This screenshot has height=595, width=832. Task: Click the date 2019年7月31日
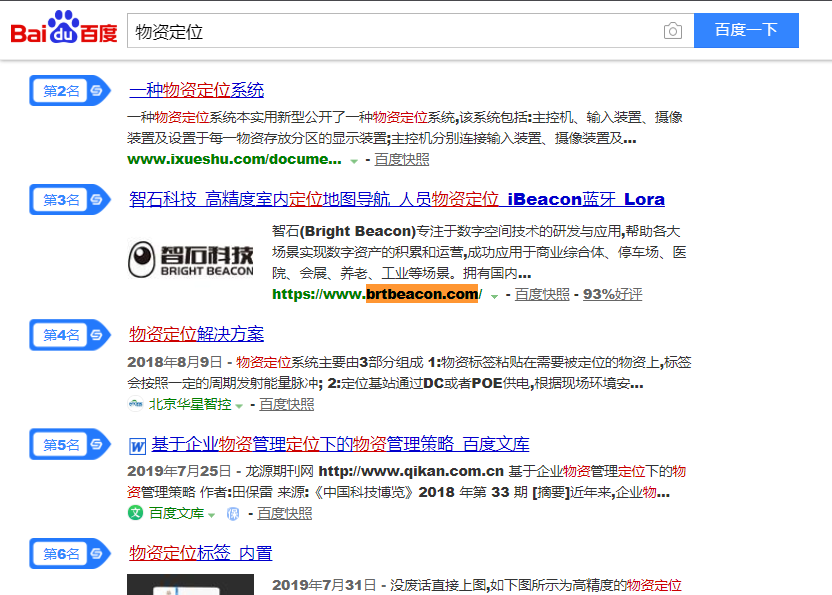click(x=324, y=585)
